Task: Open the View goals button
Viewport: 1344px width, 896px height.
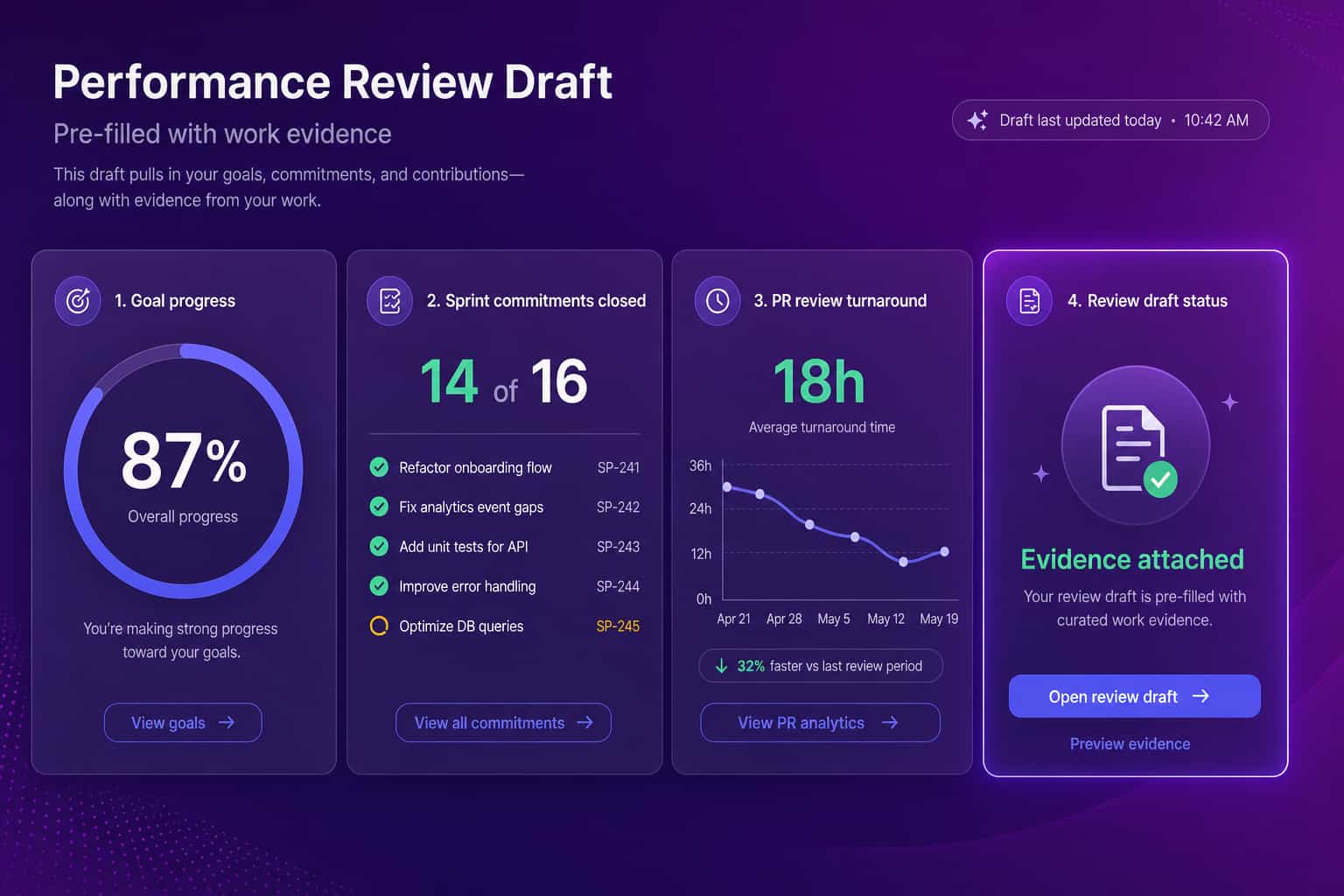Action: [183, 723]
